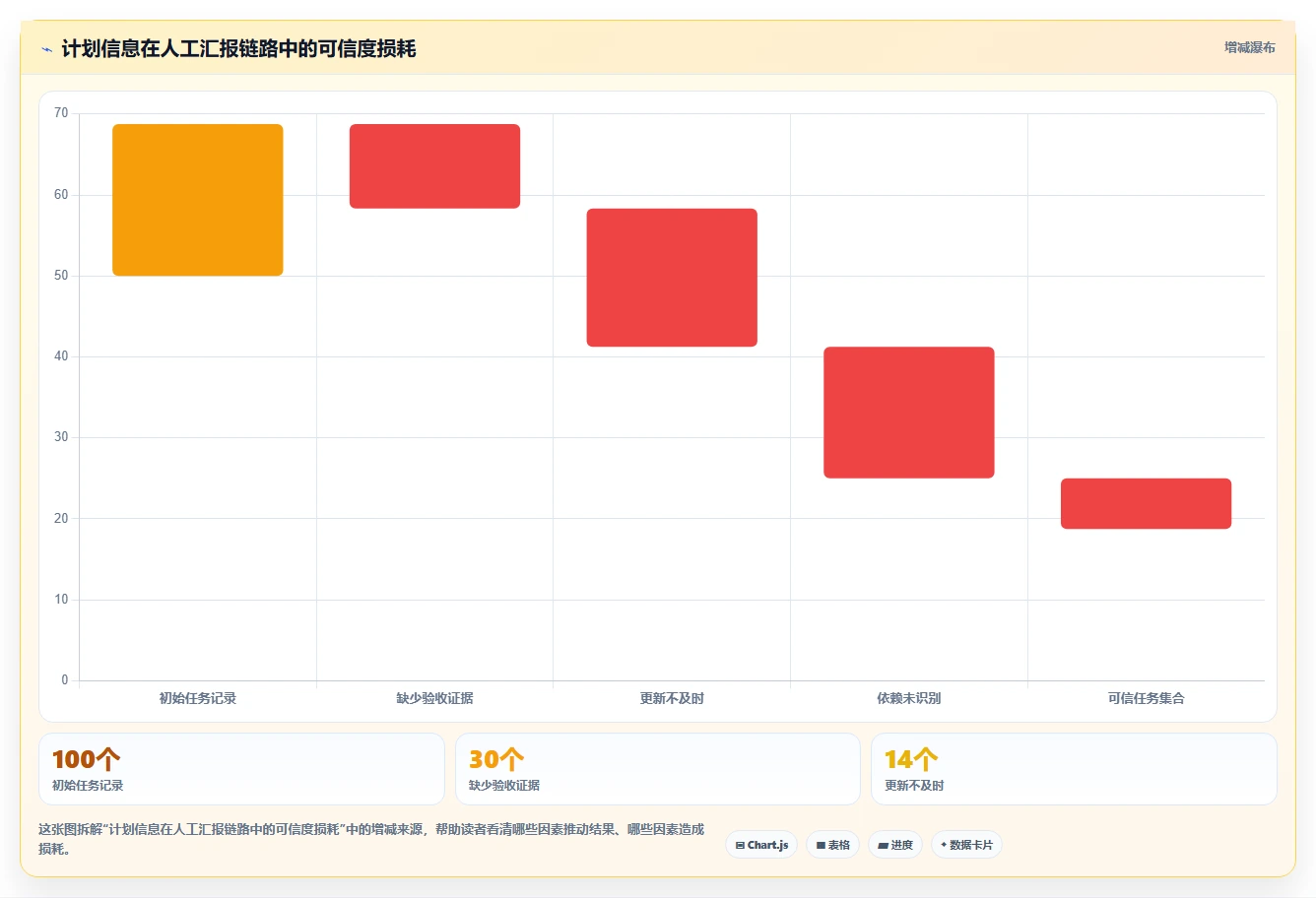Viewport: 1316px width, 898px height.
Task: Click the 更新不及时 axis label
Action: point(672,698)
